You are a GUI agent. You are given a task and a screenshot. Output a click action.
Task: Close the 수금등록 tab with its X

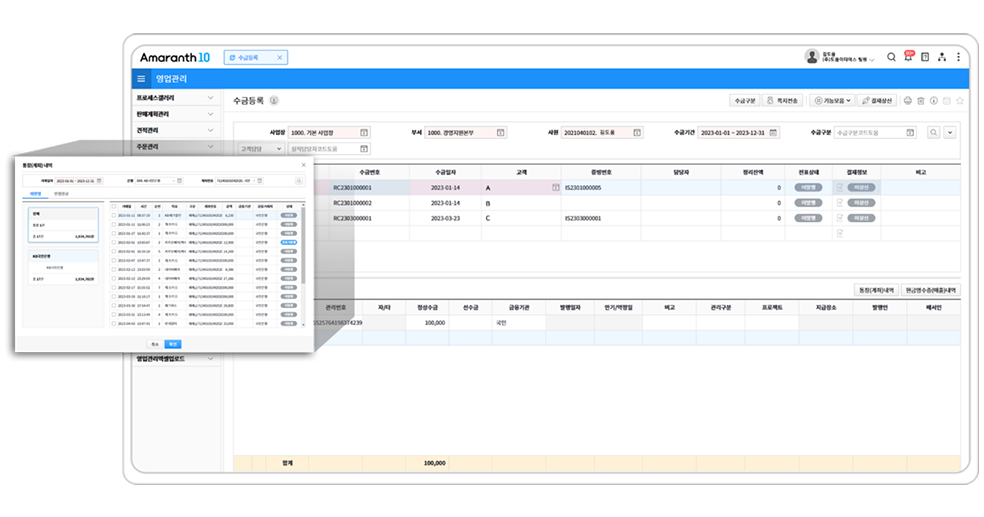pos(279,58)
